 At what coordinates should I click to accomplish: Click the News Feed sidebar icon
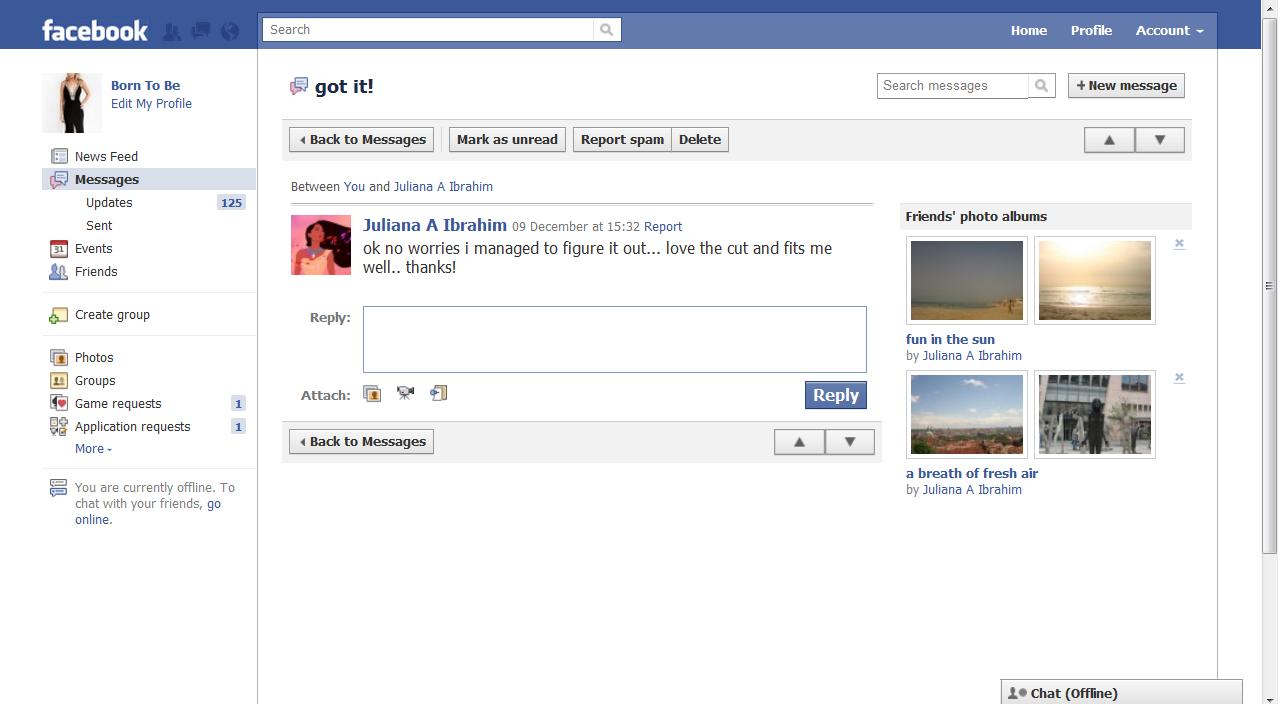click(59, 156)
